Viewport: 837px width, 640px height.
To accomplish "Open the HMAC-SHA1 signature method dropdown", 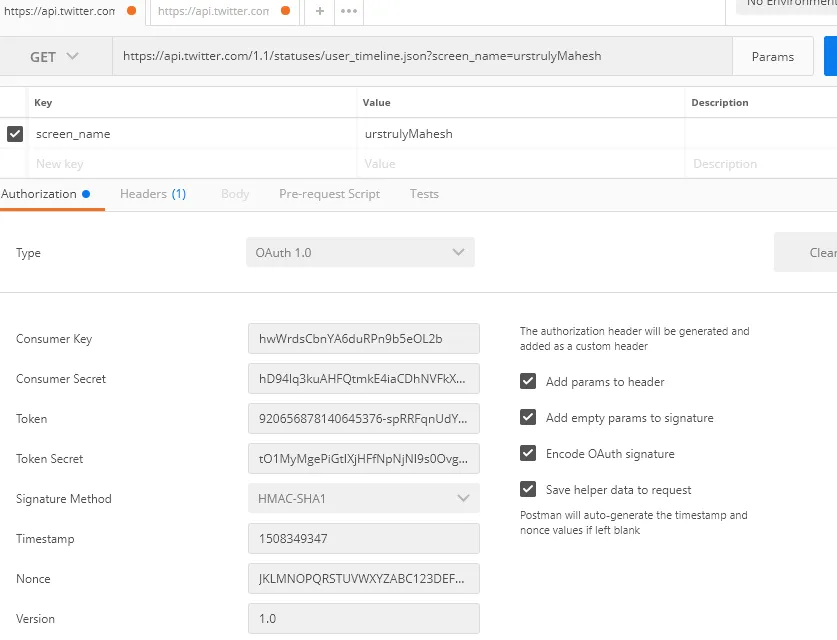I will click(363, 498).
